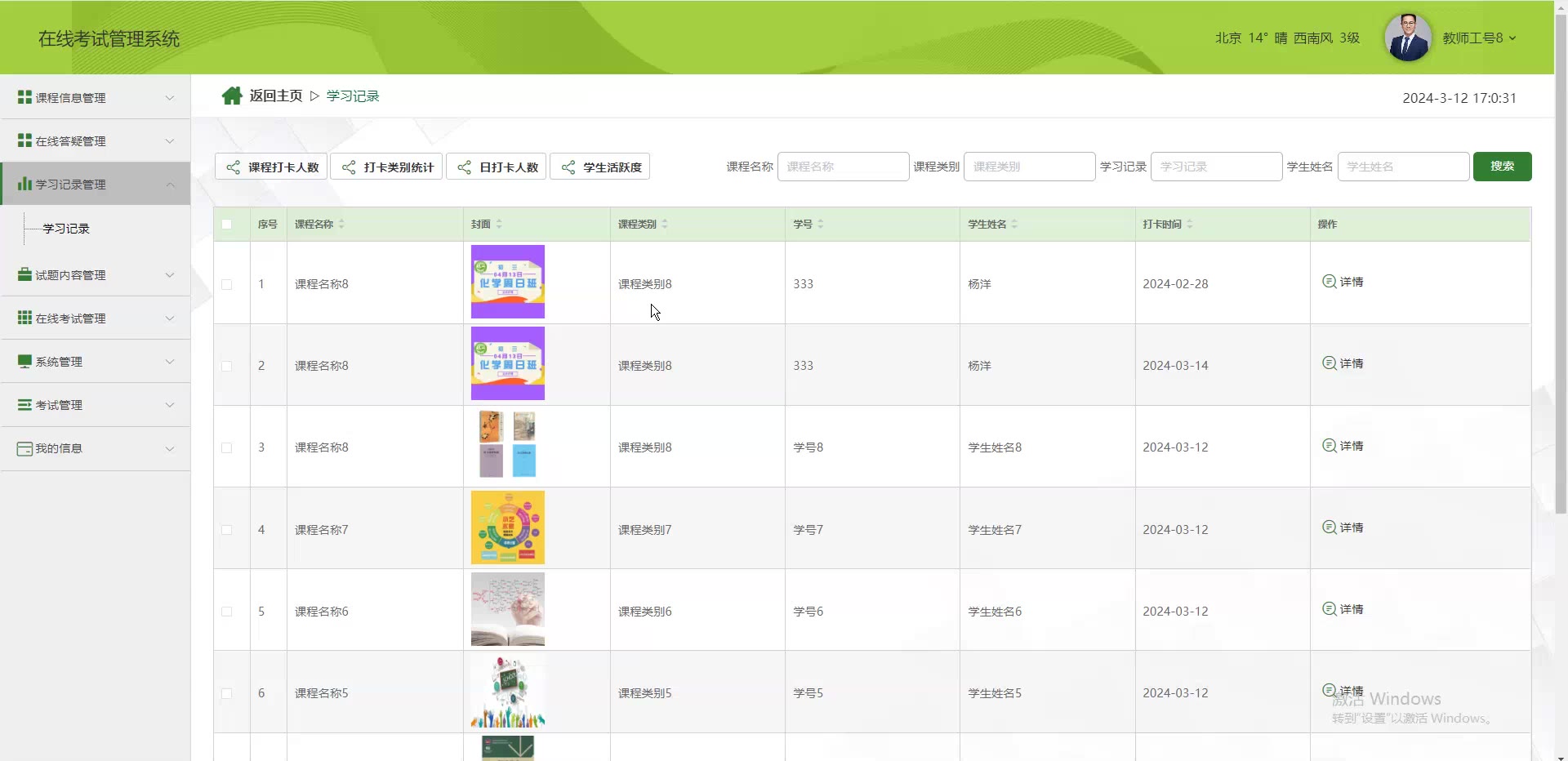The width and height of the screenshot is (1568, 761).
Task: Expand the 在线考试管理 menu chevron
Action: coord(170,318)
